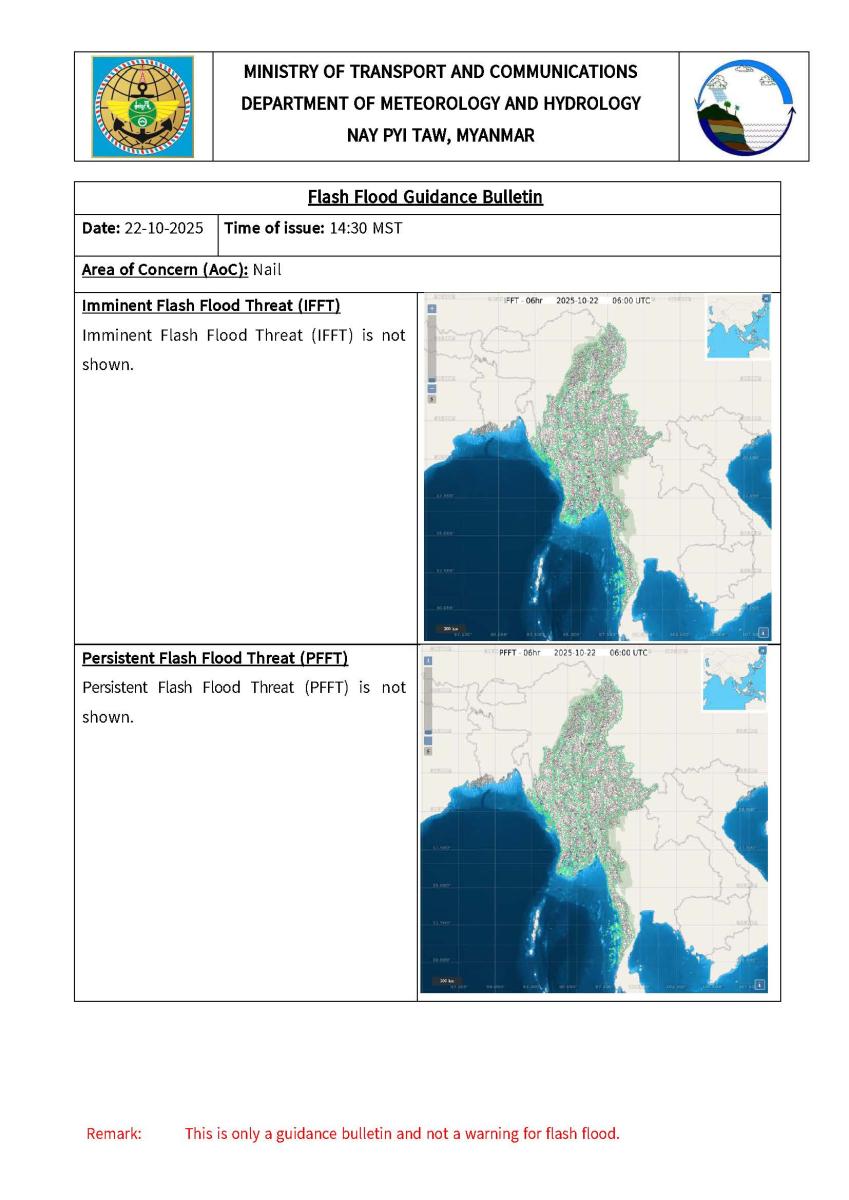
Task: Click the IFFT map zoom slider track
Action: tap(432, 348)
